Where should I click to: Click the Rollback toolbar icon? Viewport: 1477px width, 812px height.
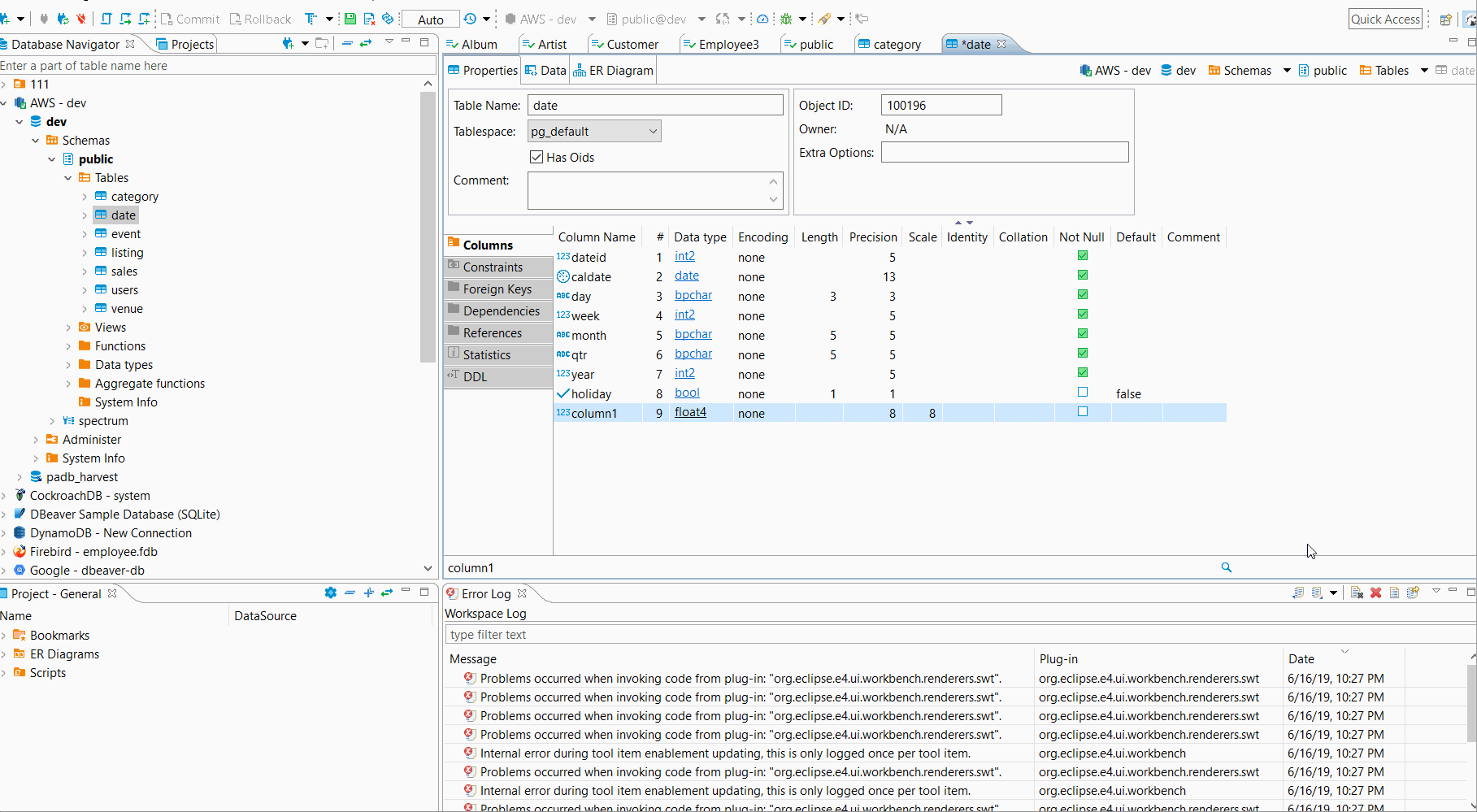click(x=260, y=18)
